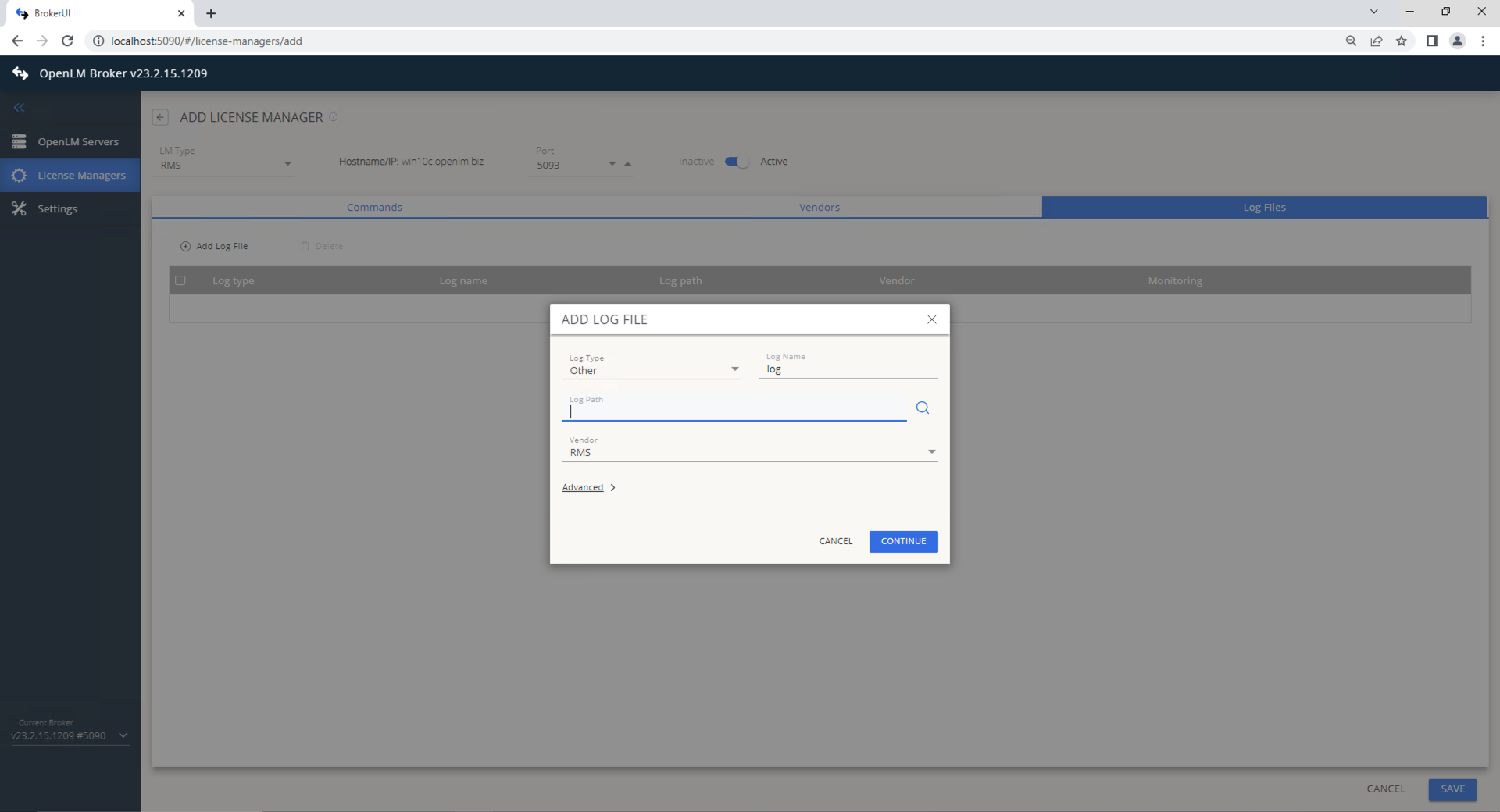Open the Log Type dropdown showing Other
The image size is (1500, 812).
[x=734, y=369]
